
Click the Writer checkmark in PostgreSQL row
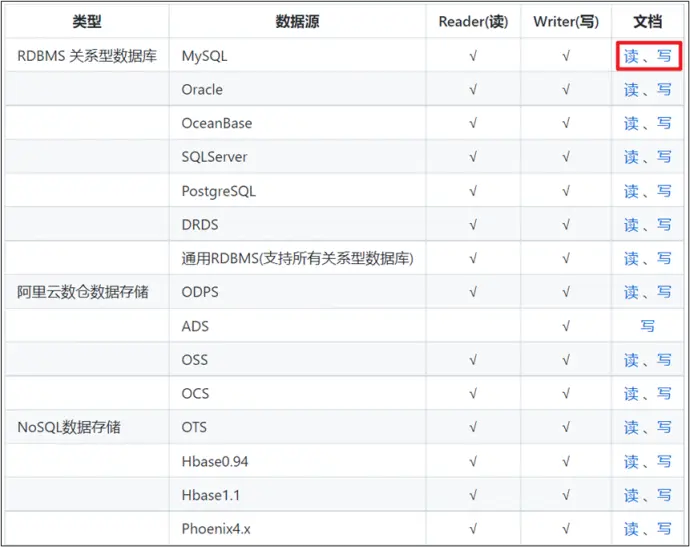point(566,191)
